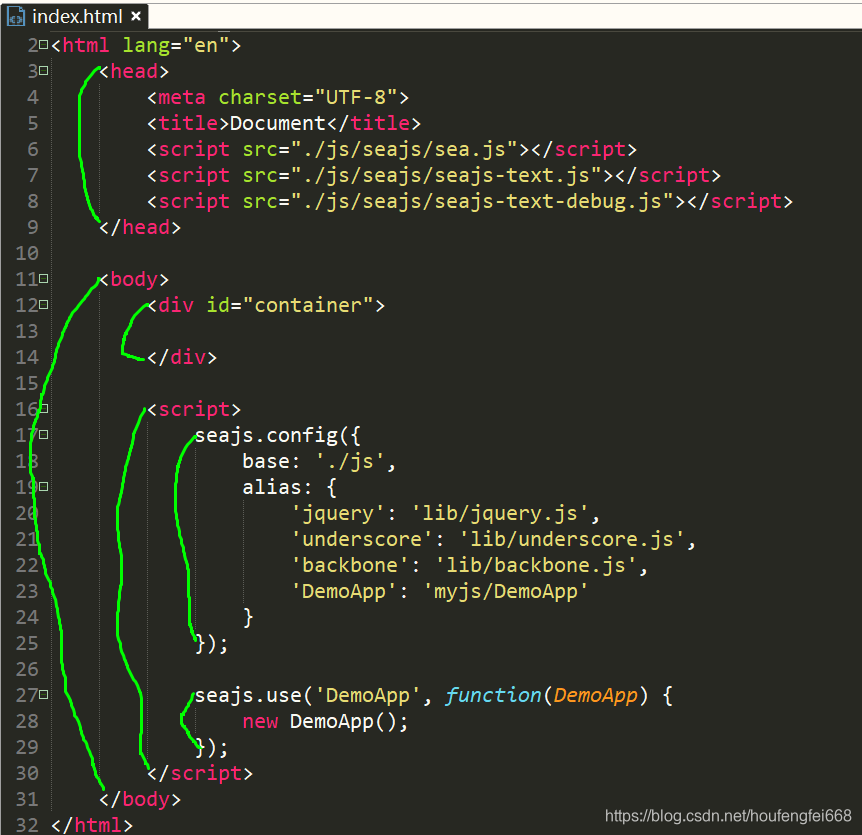Click line number 32 in the gutter

[x=27, y=825]
